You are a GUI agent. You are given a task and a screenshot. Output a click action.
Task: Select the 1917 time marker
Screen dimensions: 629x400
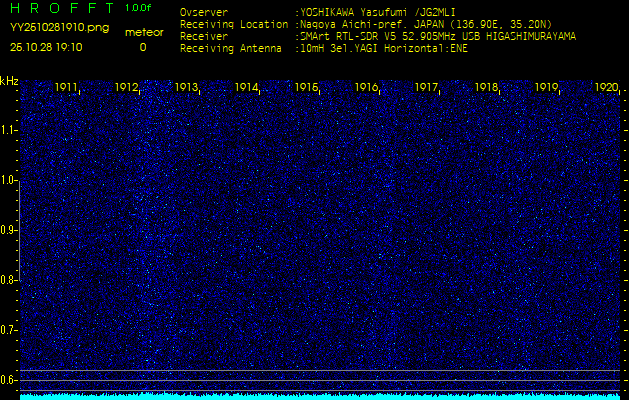tap(427, 88)
